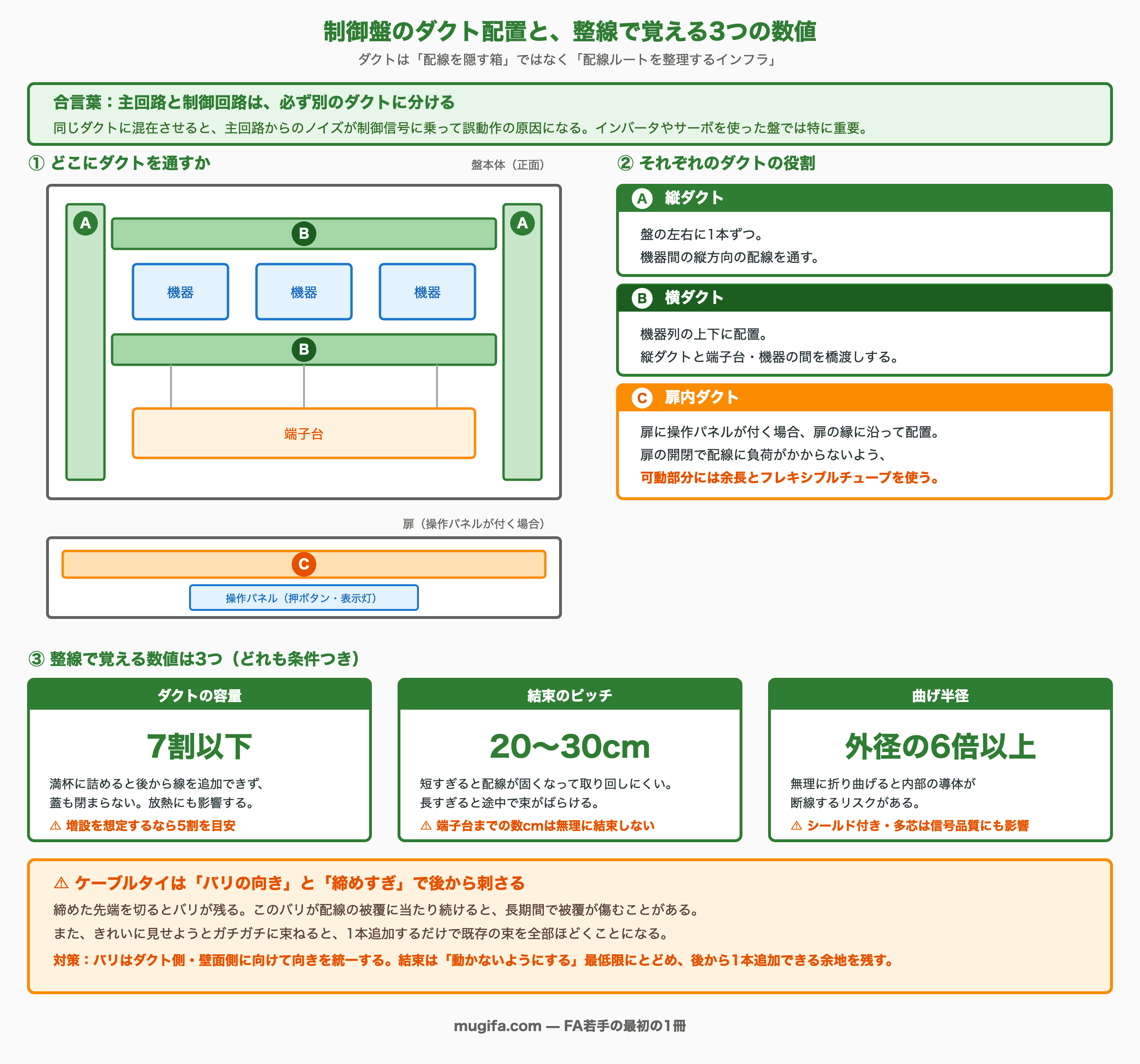Click the orange C badge on the door duct
The height and width of the screenshot is (1064, 1140).
[304, 564]
